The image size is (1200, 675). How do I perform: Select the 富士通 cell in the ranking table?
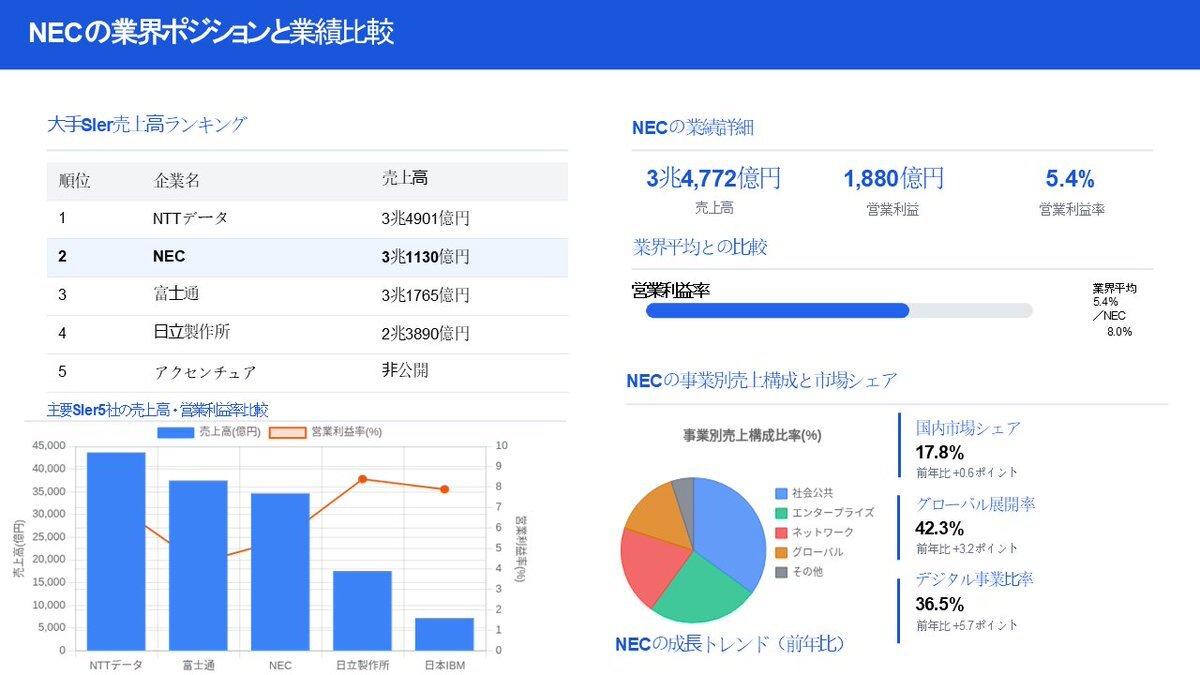click(x=176, y=295)
